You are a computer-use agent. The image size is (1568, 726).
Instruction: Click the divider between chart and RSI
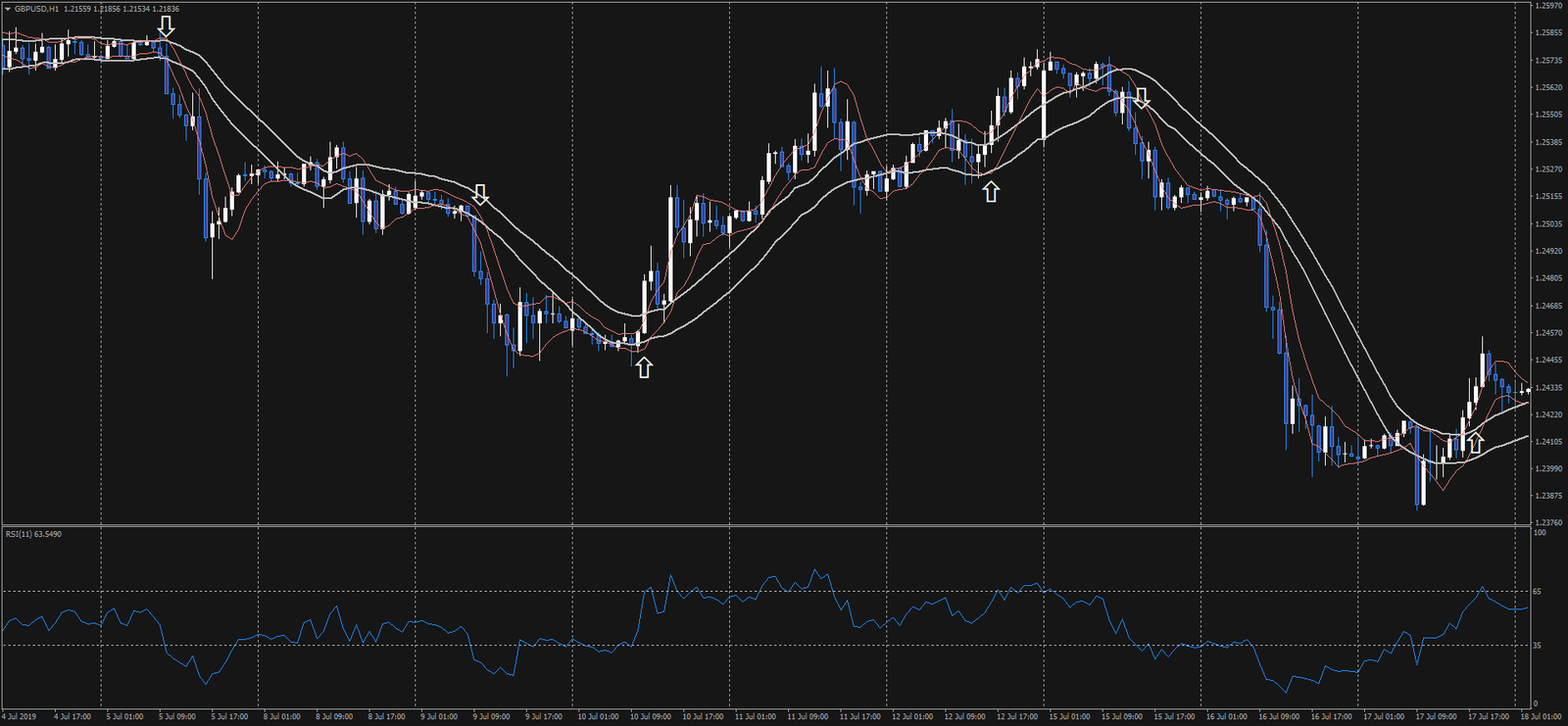click(x=764, y=526)
